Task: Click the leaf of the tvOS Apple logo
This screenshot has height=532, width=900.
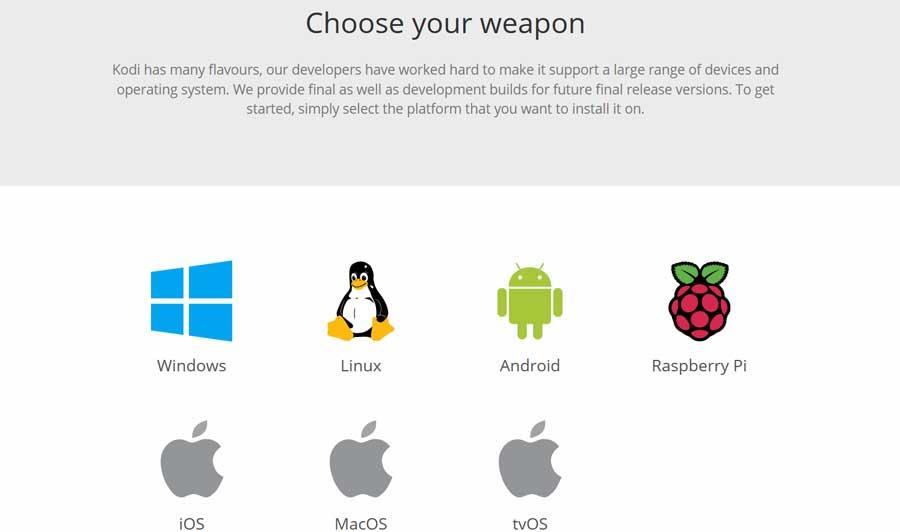Action: [538, 429]
